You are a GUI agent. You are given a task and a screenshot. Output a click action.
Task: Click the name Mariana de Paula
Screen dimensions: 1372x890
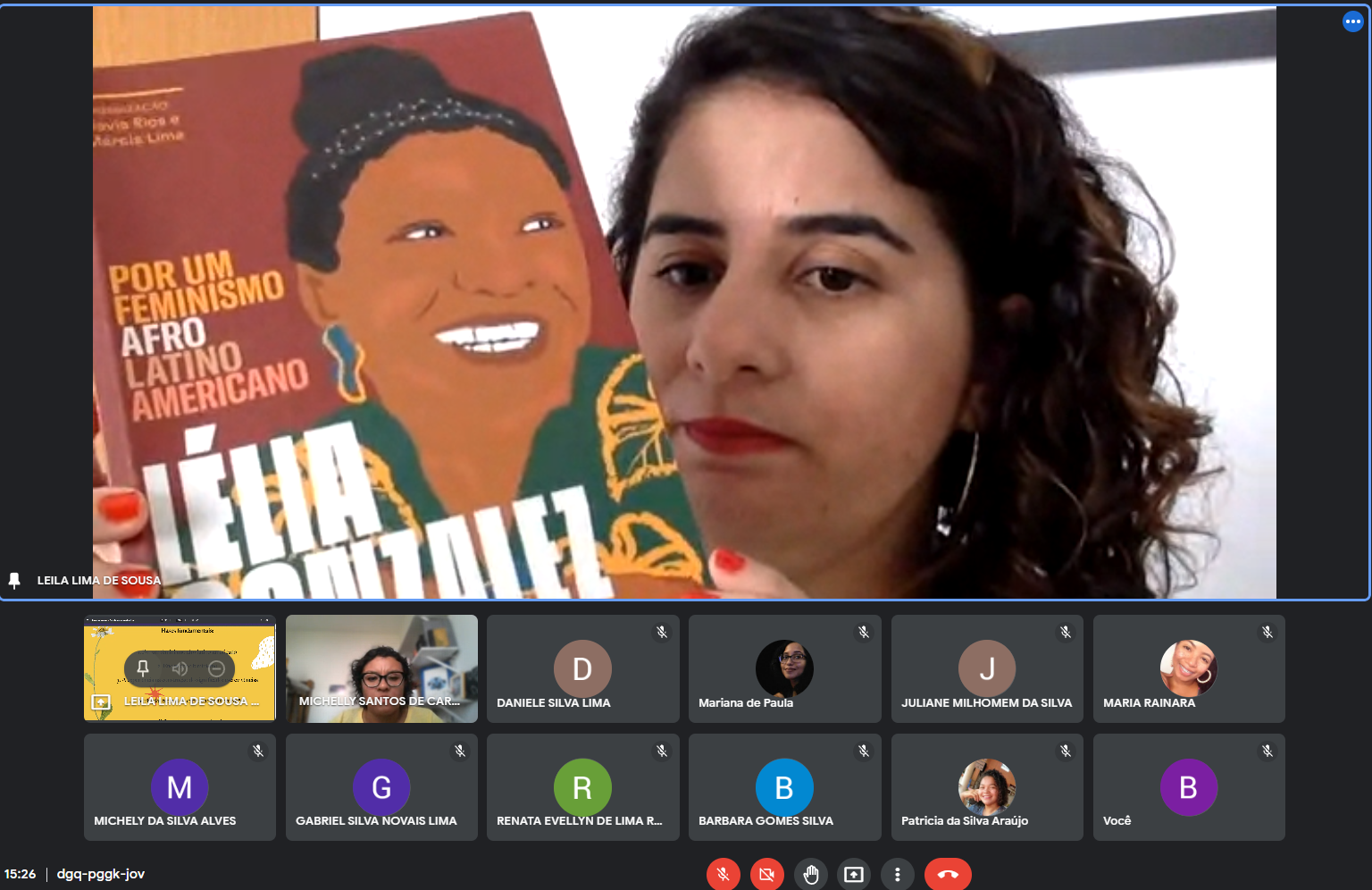click(x=746, y=703)
